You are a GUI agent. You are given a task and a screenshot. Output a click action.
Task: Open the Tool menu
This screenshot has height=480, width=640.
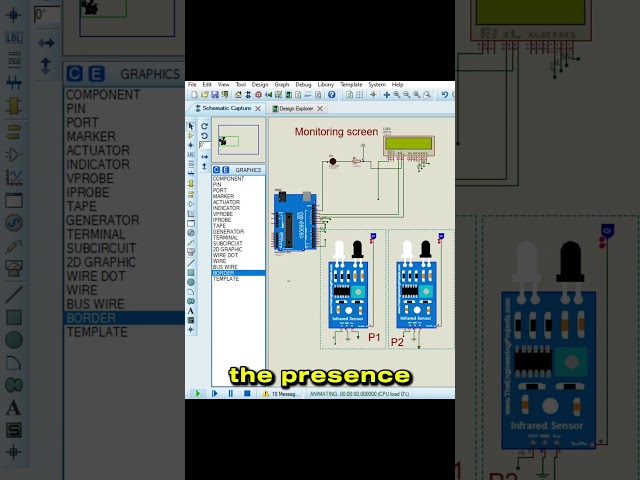point(241,84)
